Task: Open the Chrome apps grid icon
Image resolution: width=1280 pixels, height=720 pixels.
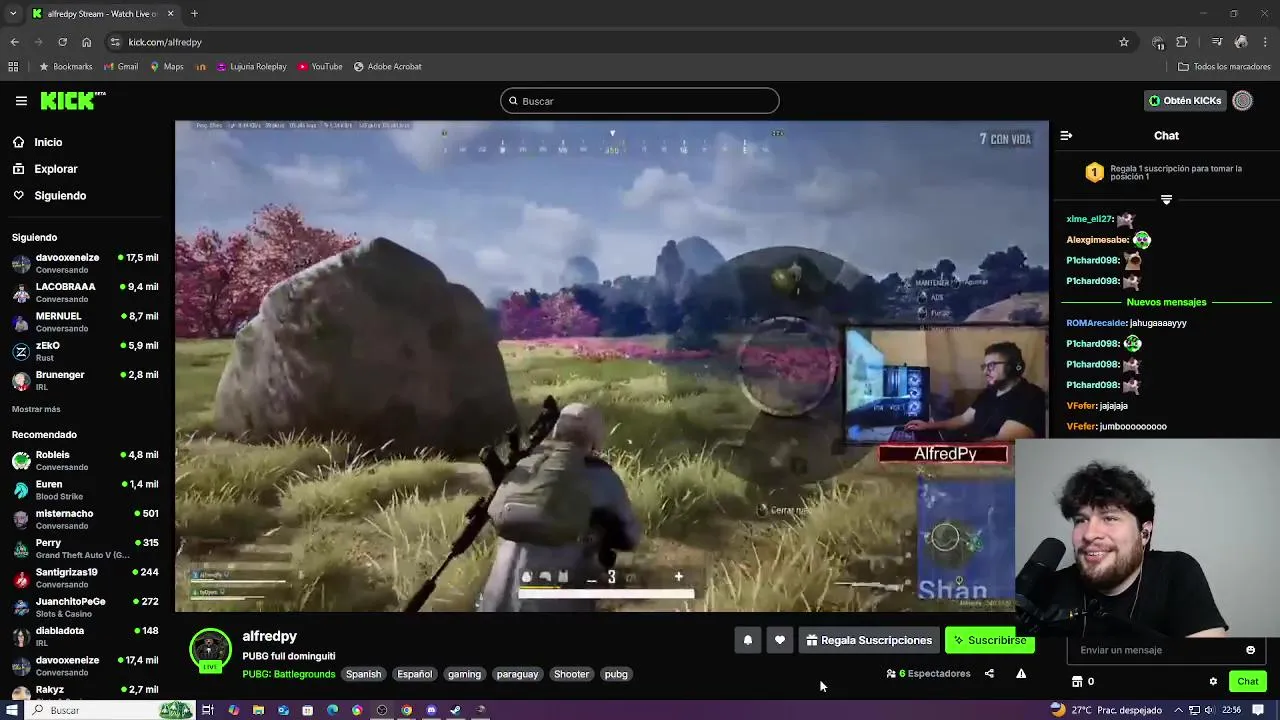Action: (13, 67)
